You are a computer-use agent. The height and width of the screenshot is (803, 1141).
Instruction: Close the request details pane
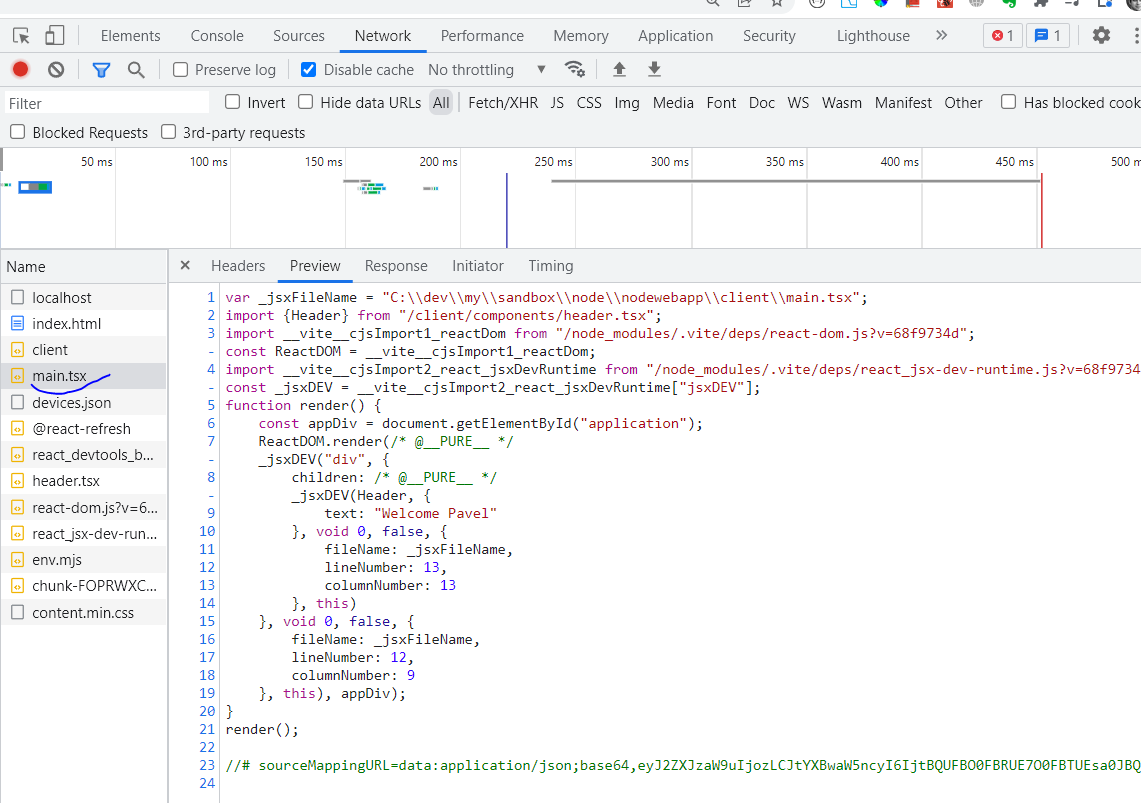(x=185, y=265)
